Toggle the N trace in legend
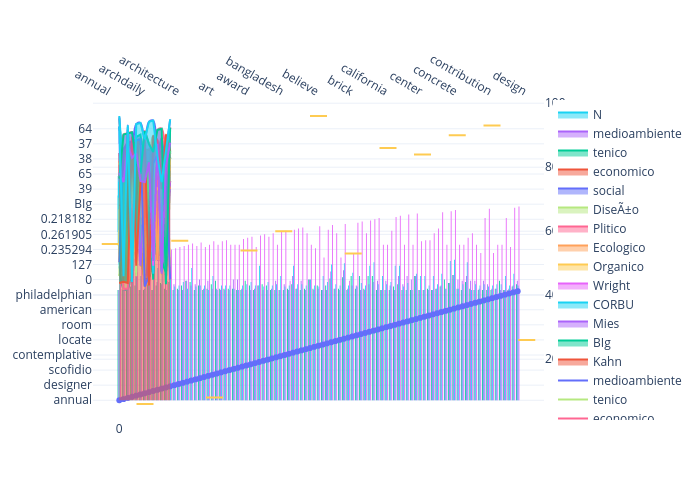The height and width of the screenshot is (500, 700). click(597, 114)
